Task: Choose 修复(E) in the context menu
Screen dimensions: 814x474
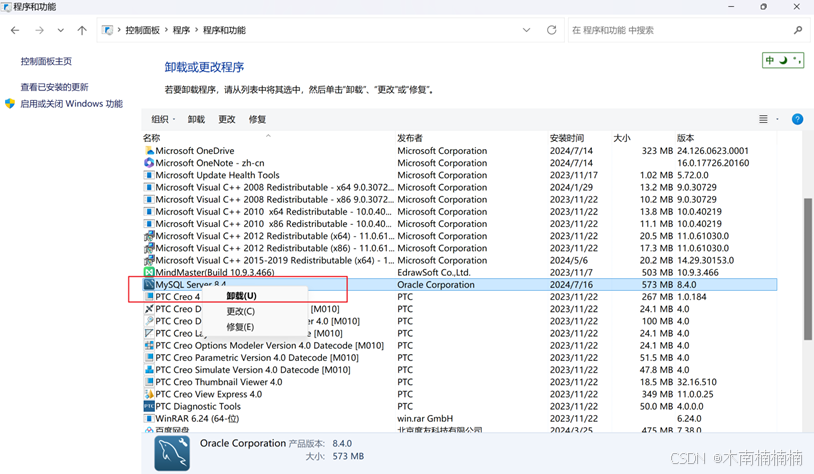Action: [x=240, y=327]
